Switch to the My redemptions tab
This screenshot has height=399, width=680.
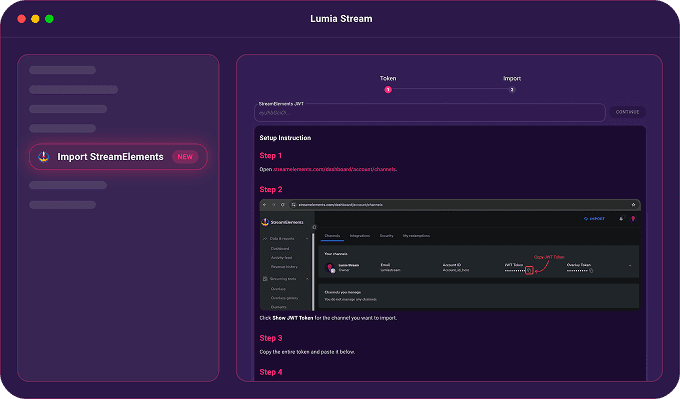click(x=416, y=236)
